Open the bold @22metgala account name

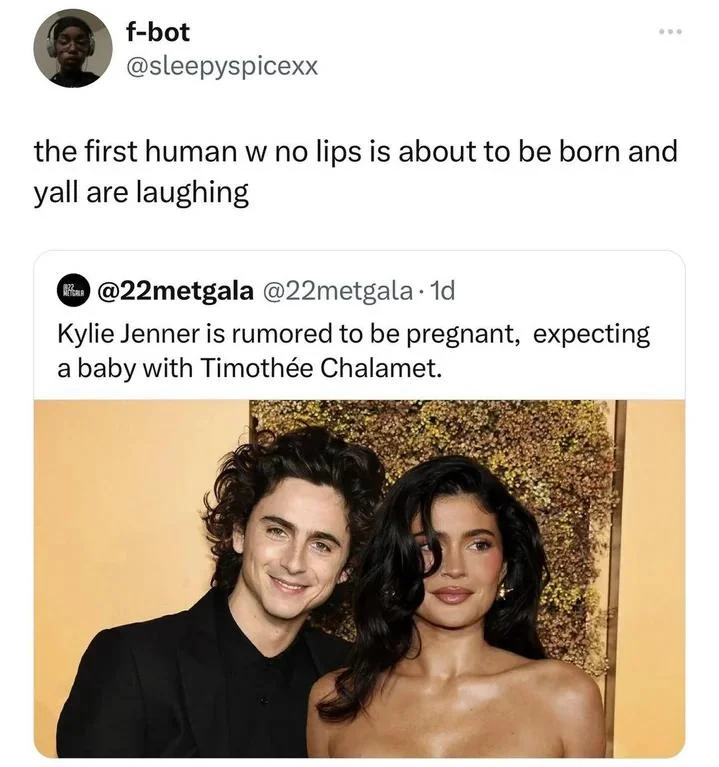point(177,292)
